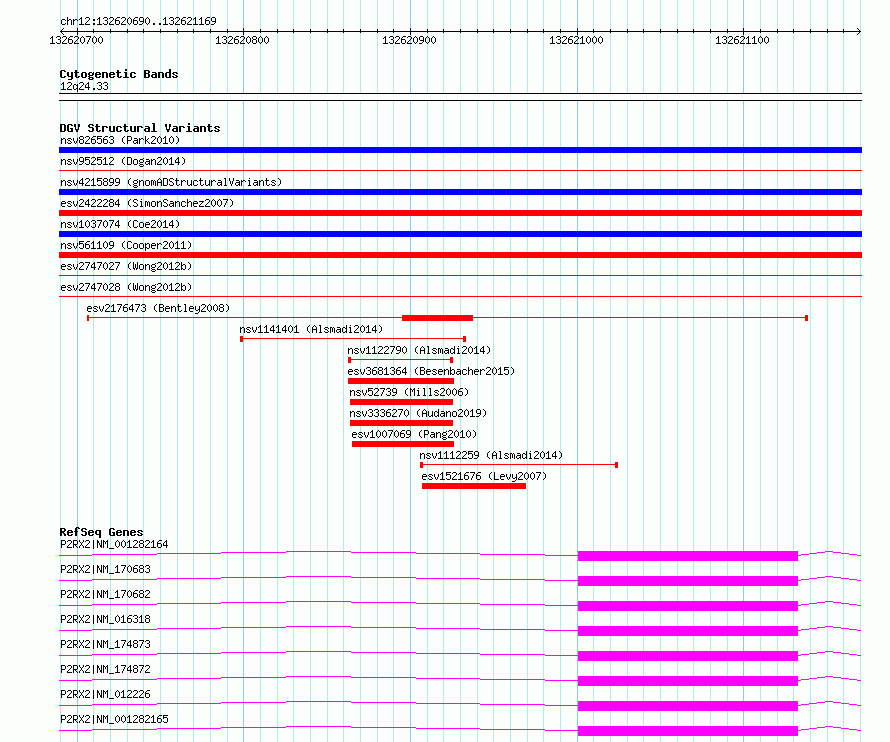The image size is (890, 742).
Task: Open the RefSeq Genes track heading
Action: click(102, 532)
